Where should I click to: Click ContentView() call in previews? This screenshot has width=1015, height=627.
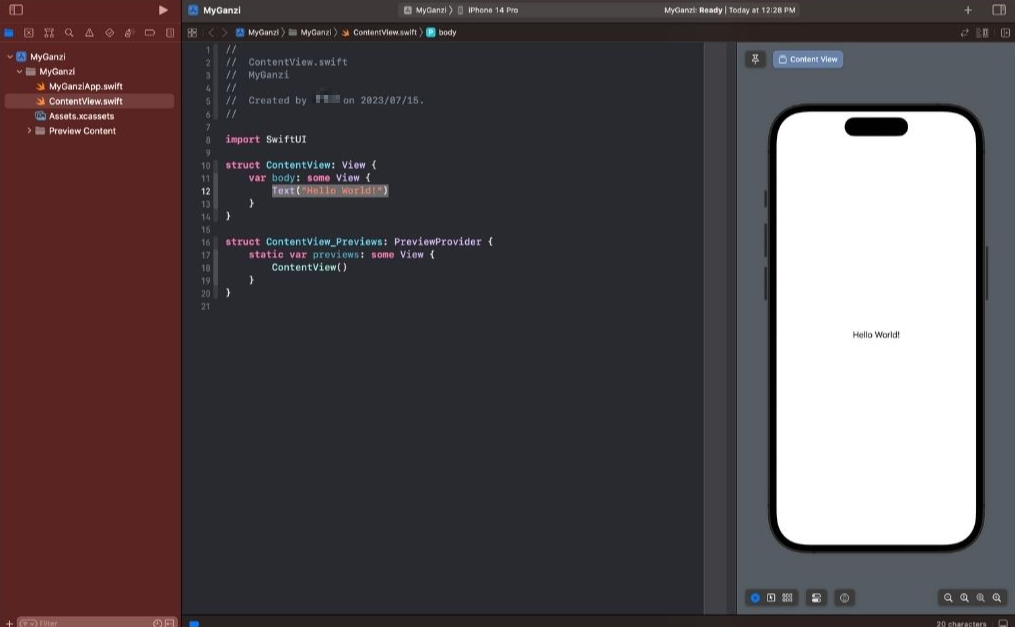(x=309, y=267)
